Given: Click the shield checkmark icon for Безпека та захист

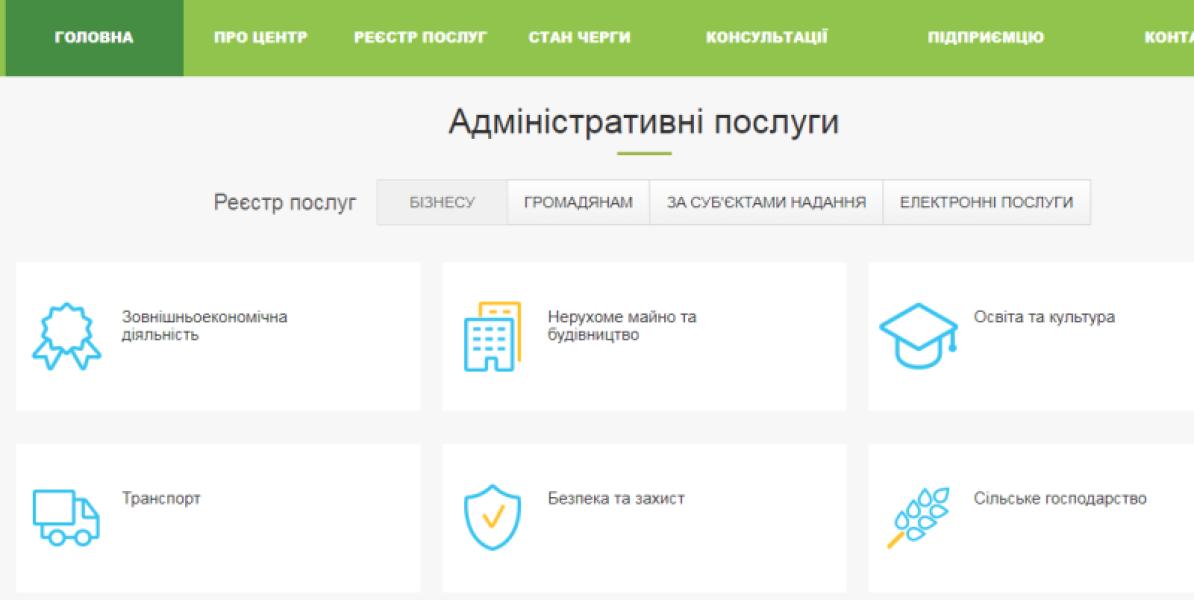Looking at the screenshot, I should [x=493, y=517].
